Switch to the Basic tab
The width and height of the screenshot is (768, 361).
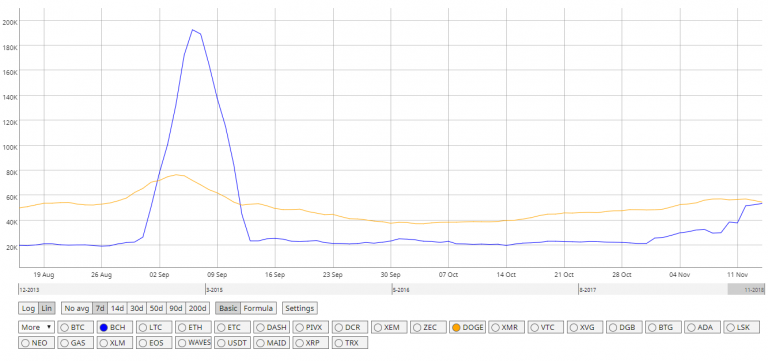pos(228,309)
